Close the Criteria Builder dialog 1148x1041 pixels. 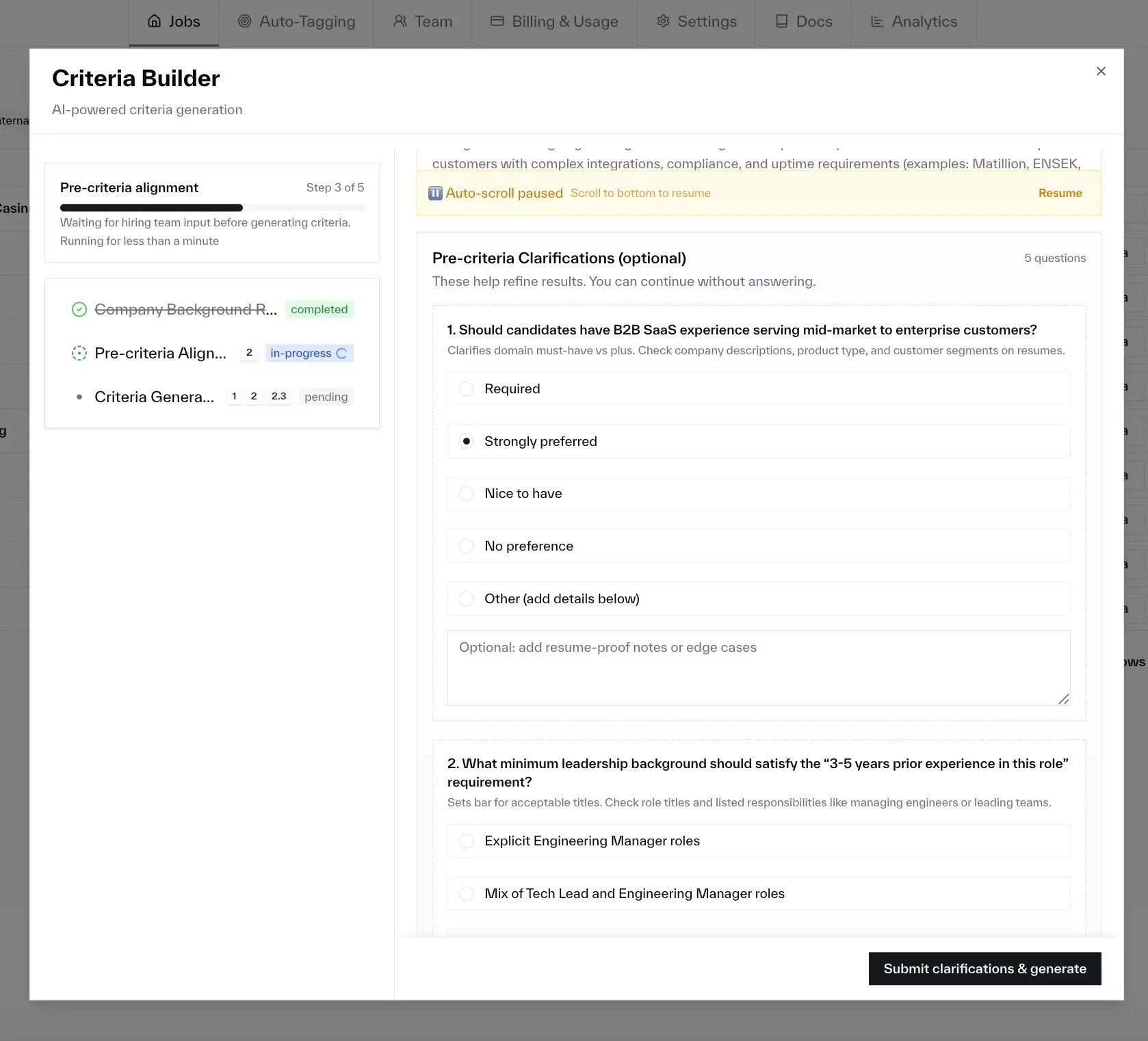click(1101, 71)
